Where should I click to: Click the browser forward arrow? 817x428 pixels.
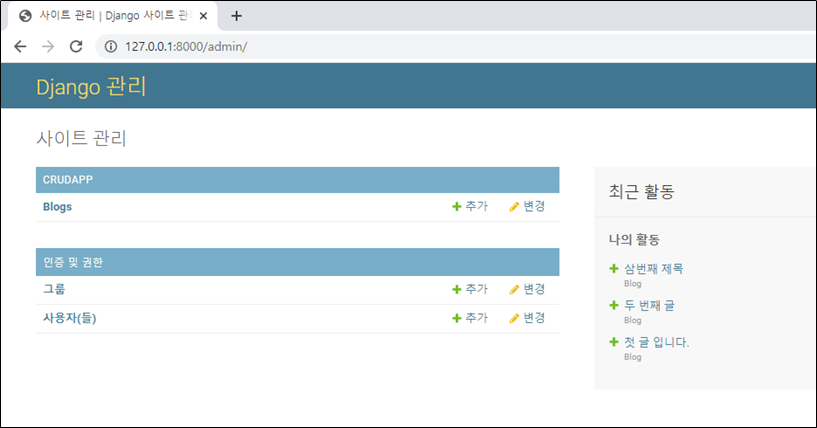(x=48, y=46)
